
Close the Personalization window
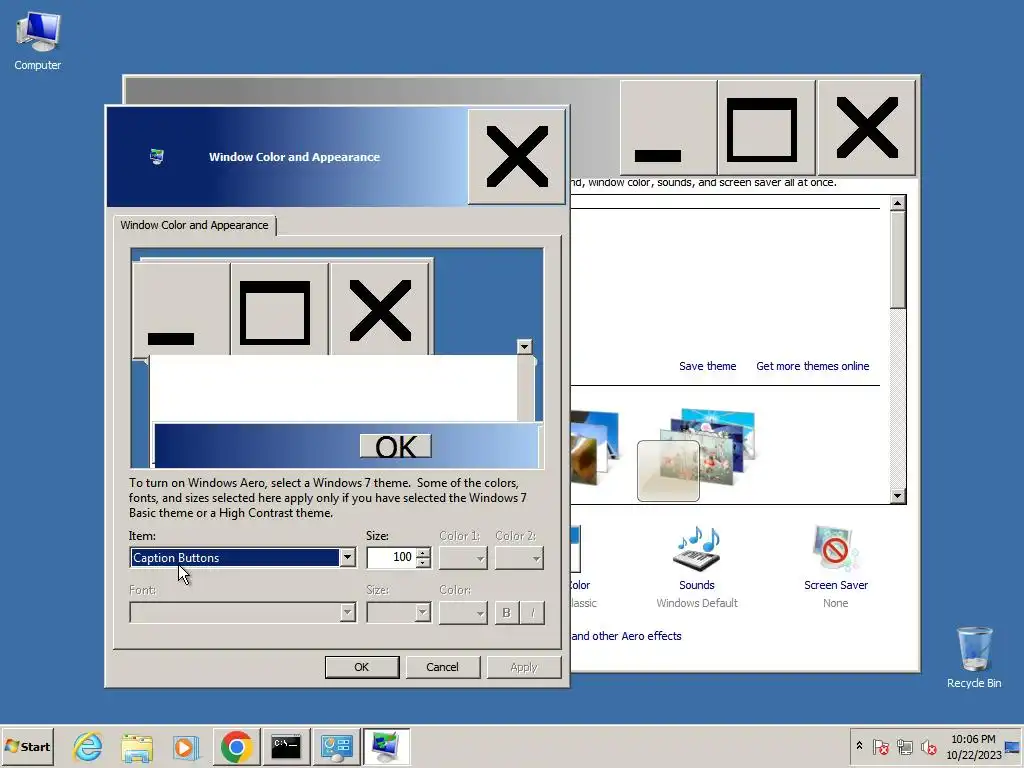coord(867,128)
